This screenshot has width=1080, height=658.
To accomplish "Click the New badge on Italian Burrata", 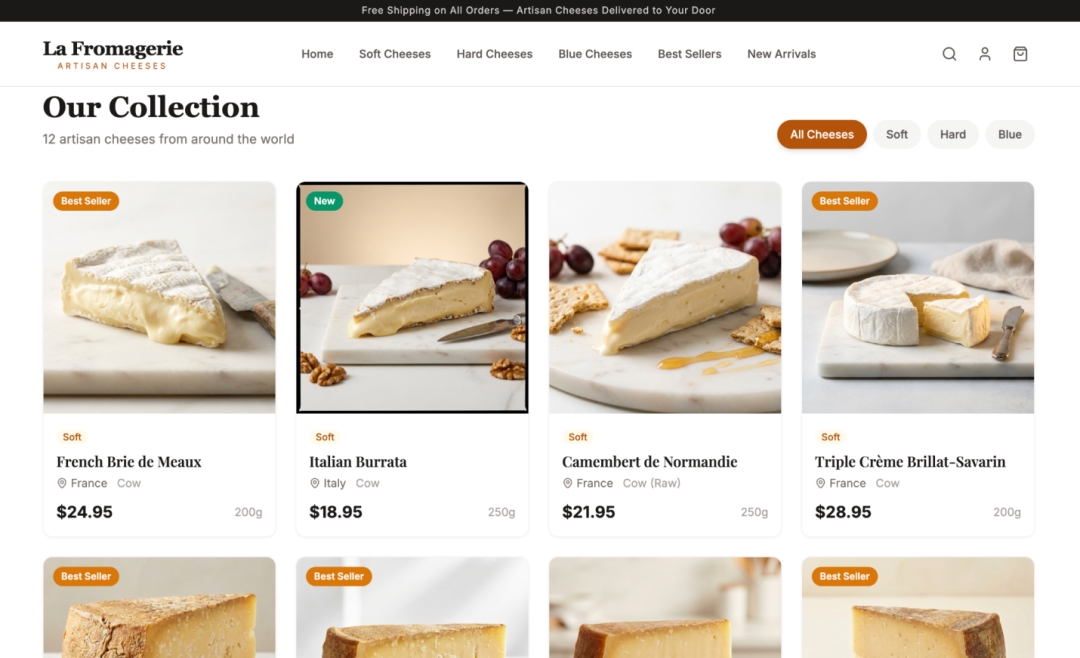I will click(x=324, y=201).
